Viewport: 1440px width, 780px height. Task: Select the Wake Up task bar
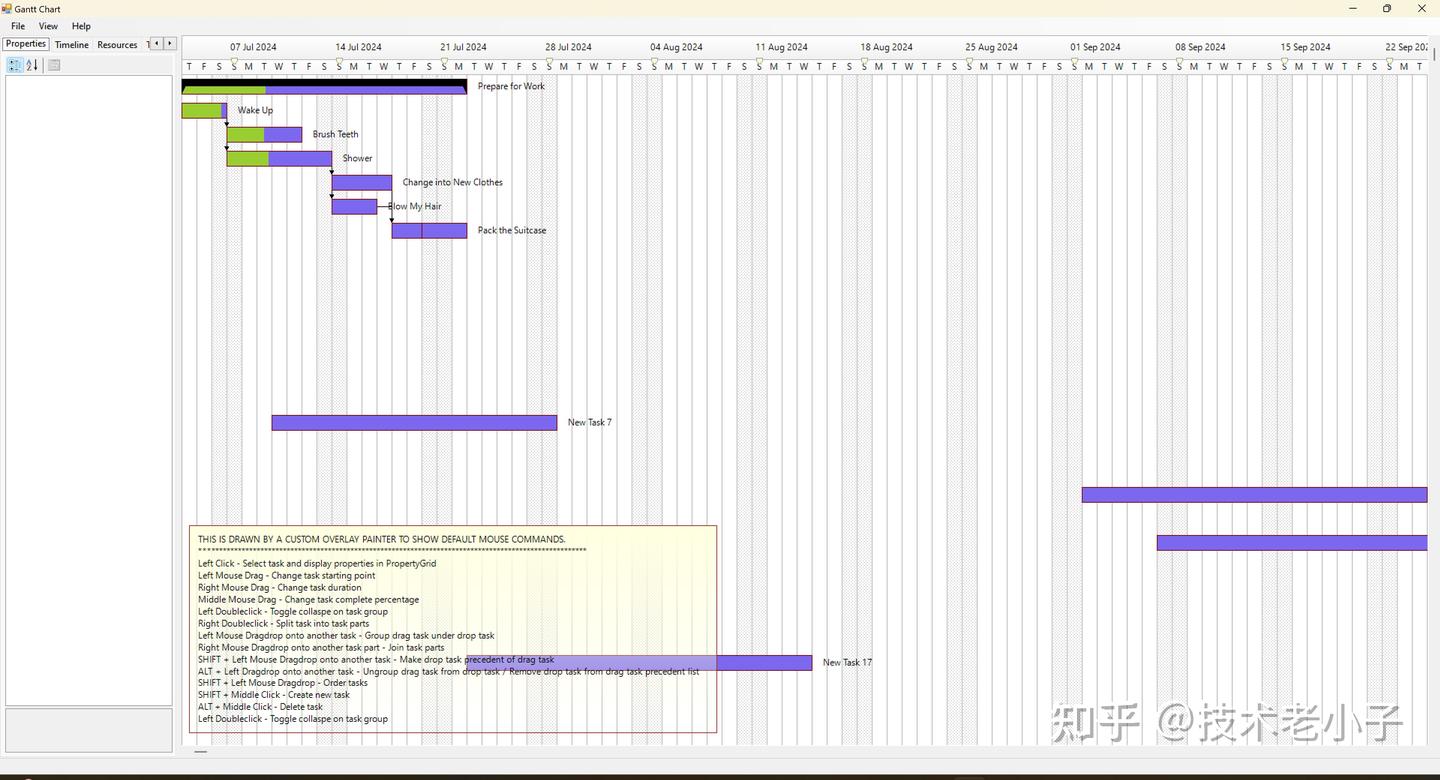[x=203, y=110]
